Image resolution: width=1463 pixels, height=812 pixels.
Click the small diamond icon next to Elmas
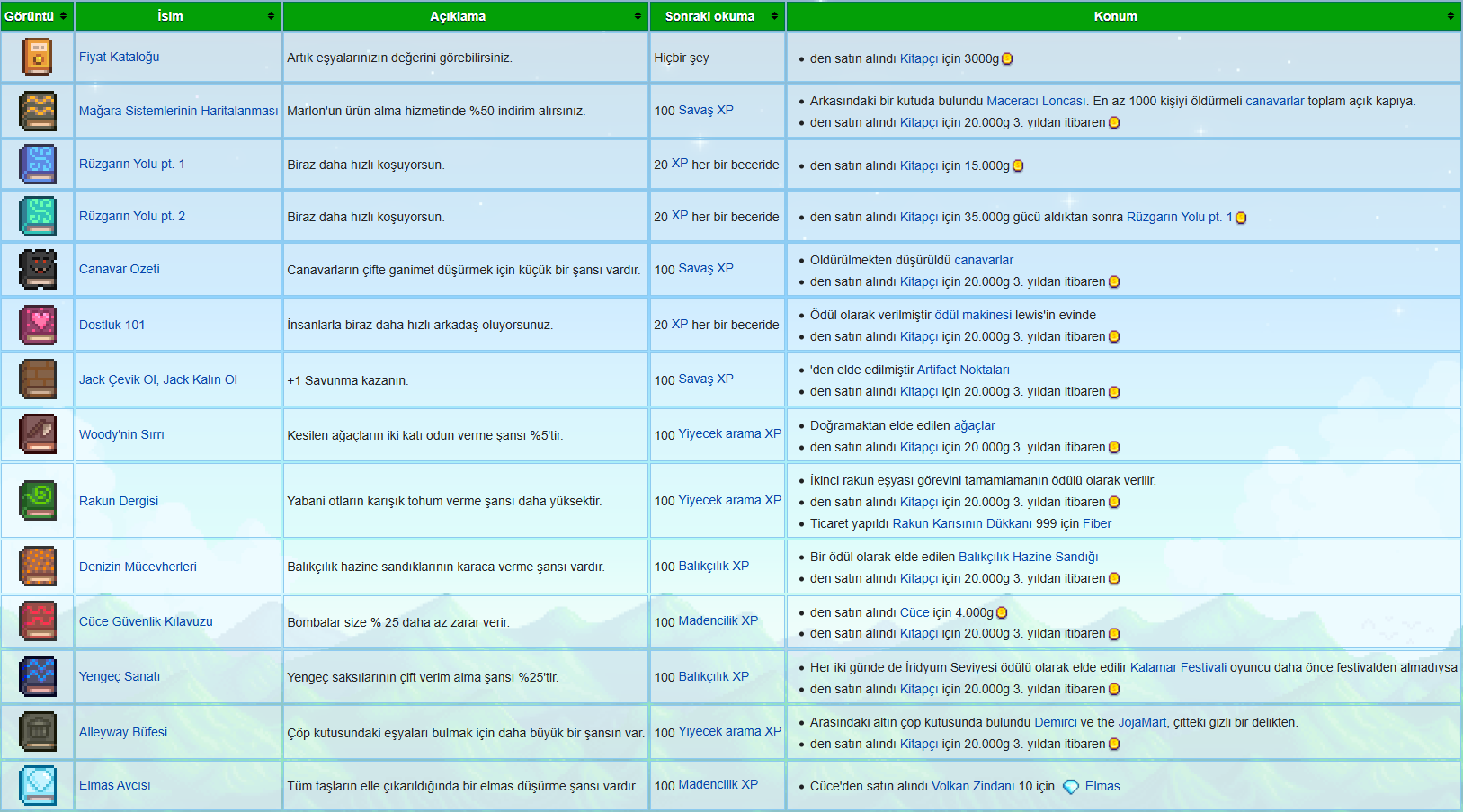(x=1071, y=787)
